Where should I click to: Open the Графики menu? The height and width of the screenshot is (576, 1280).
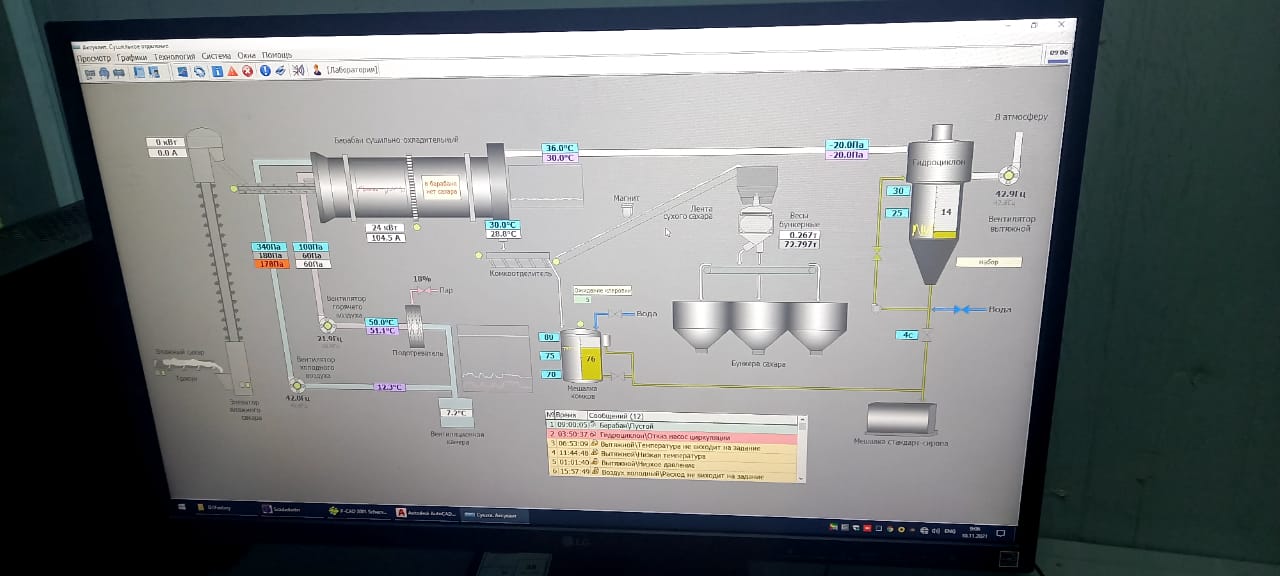131,58
